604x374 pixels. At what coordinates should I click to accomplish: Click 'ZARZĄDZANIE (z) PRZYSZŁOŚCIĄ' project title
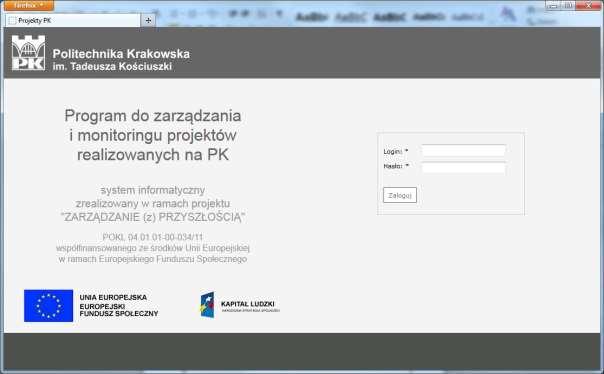point(153,217)
